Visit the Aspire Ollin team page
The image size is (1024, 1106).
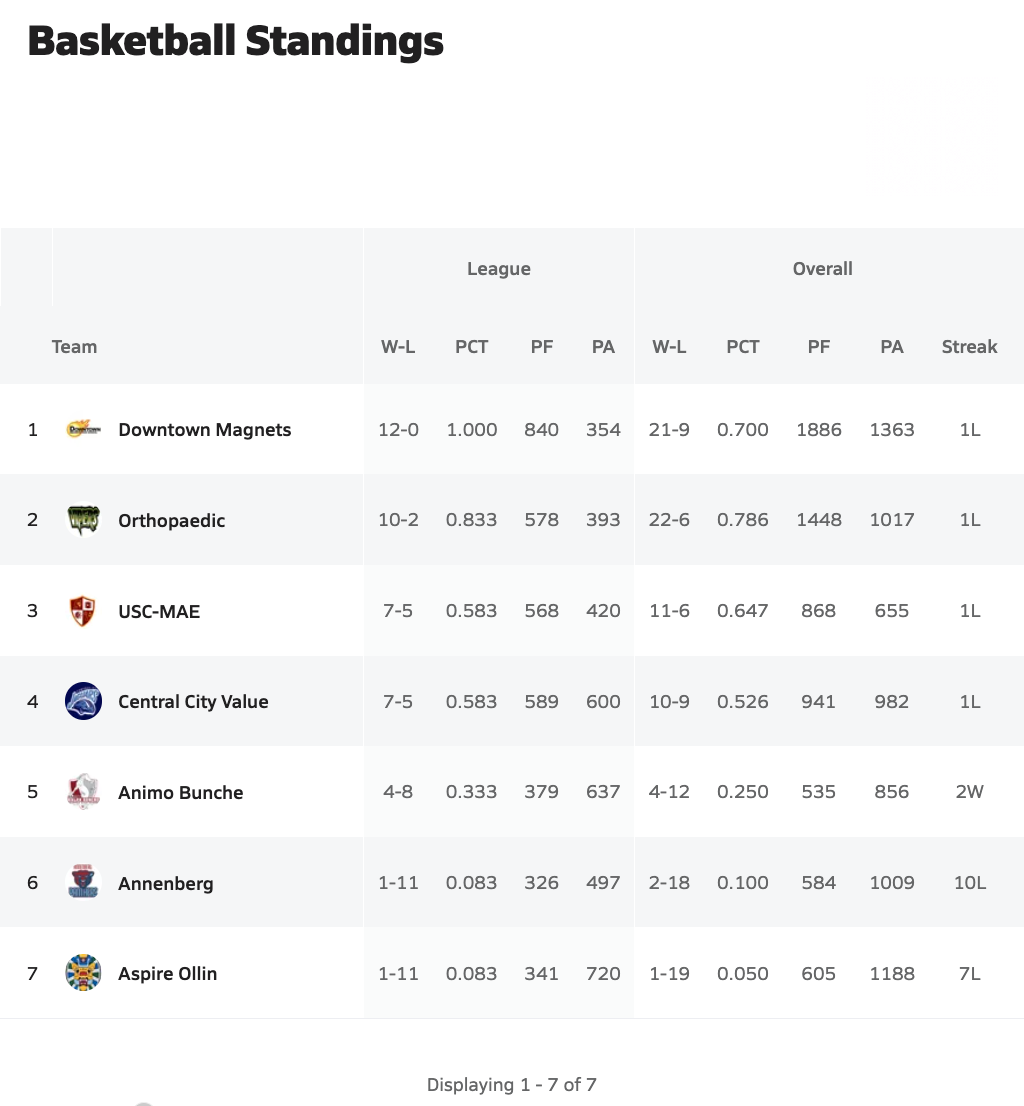pos(167,973)
